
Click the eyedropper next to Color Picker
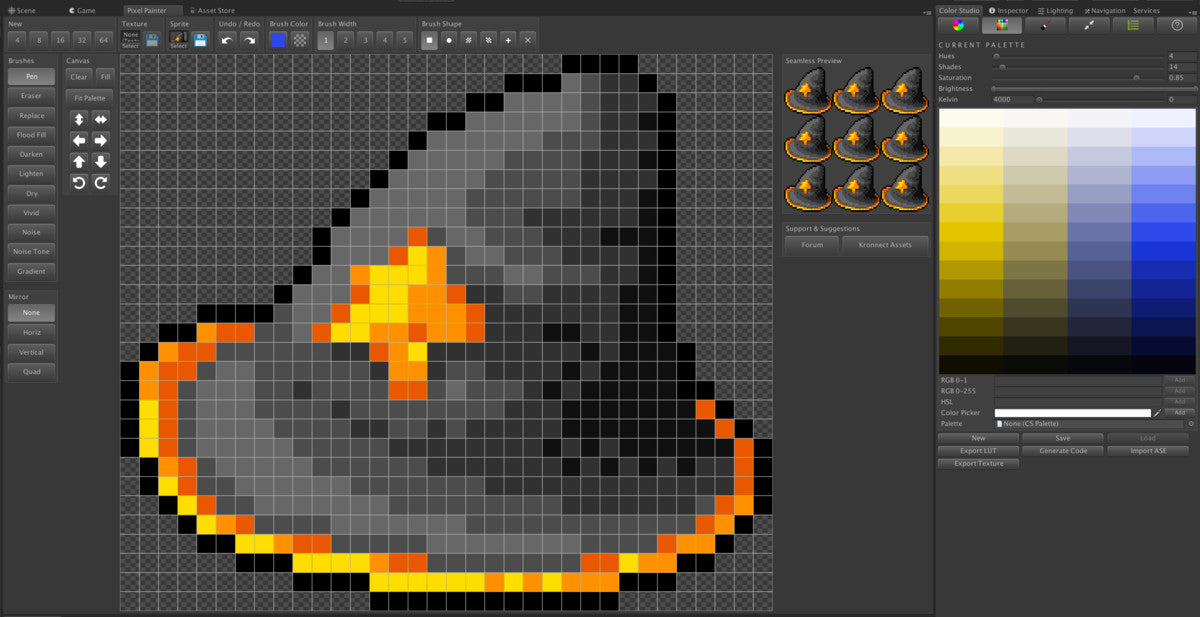click(x=1157, y=413)
